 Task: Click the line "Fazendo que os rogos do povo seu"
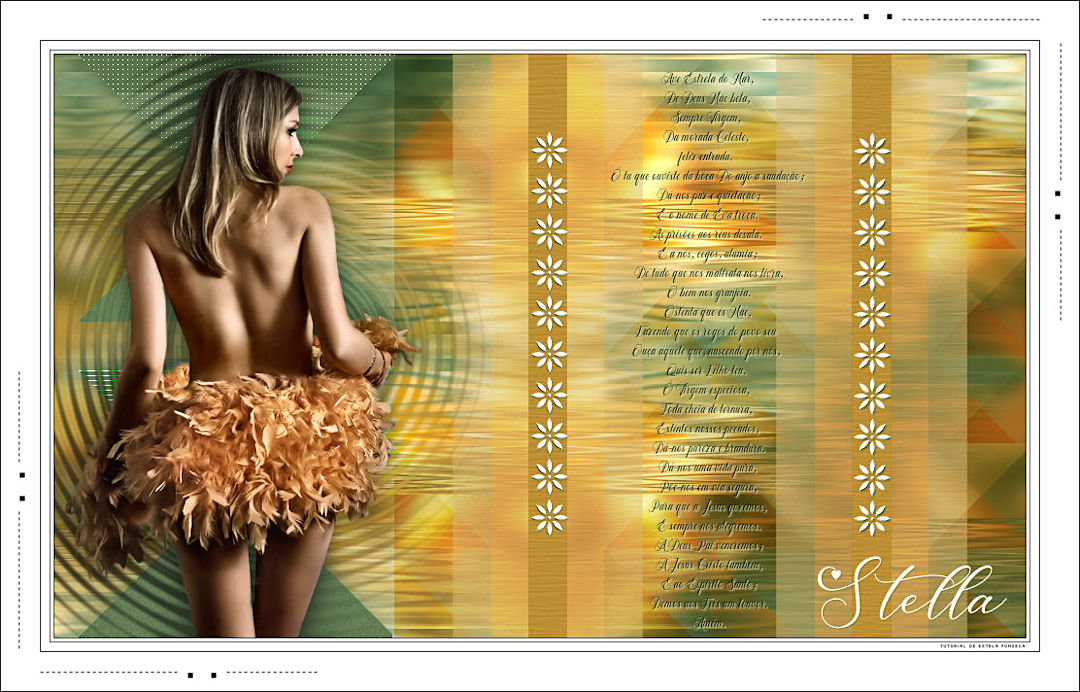pos(707,332)
